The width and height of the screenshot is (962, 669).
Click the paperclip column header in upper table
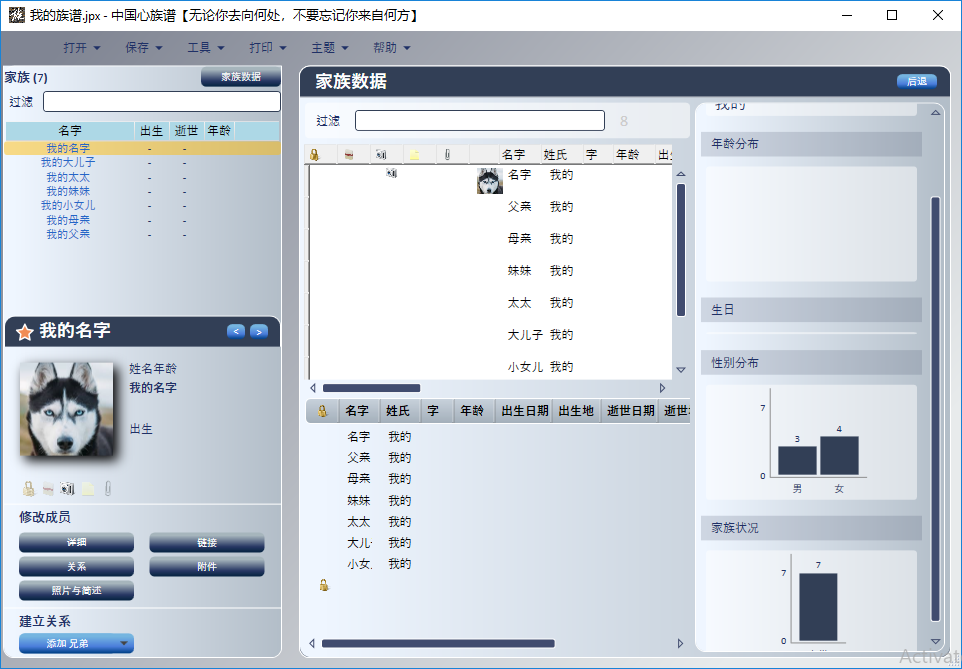[x=447, y=155]
